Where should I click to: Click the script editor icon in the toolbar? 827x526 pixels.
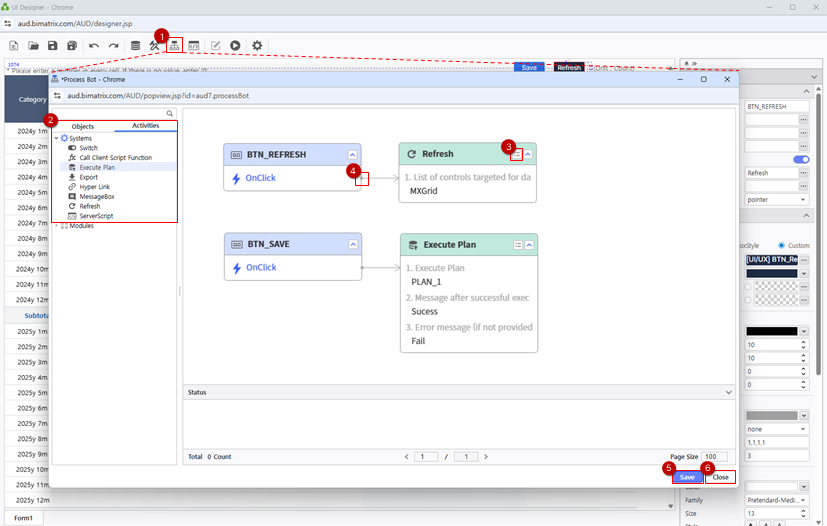[194, 46]
